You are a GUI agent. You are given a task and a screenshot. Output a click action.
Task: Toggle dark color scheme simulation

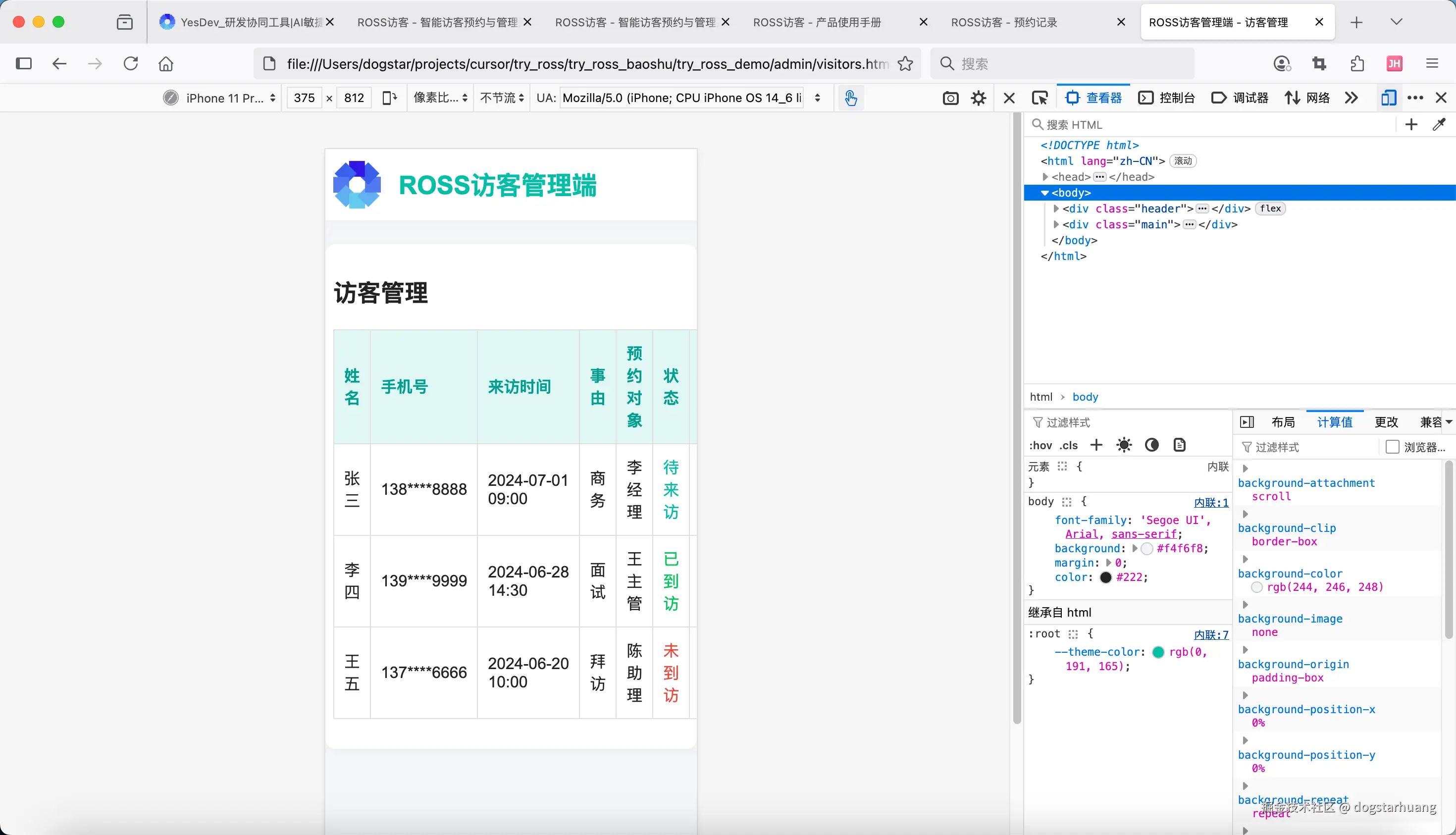coord(1151,445)
